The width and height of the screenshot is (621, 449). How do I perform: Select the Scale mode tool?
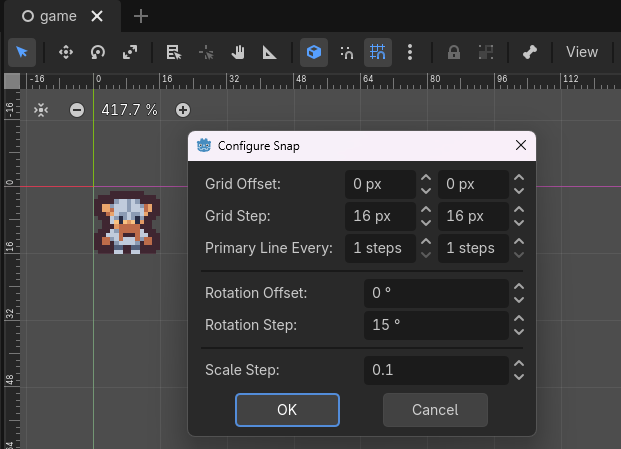point(130,52)
